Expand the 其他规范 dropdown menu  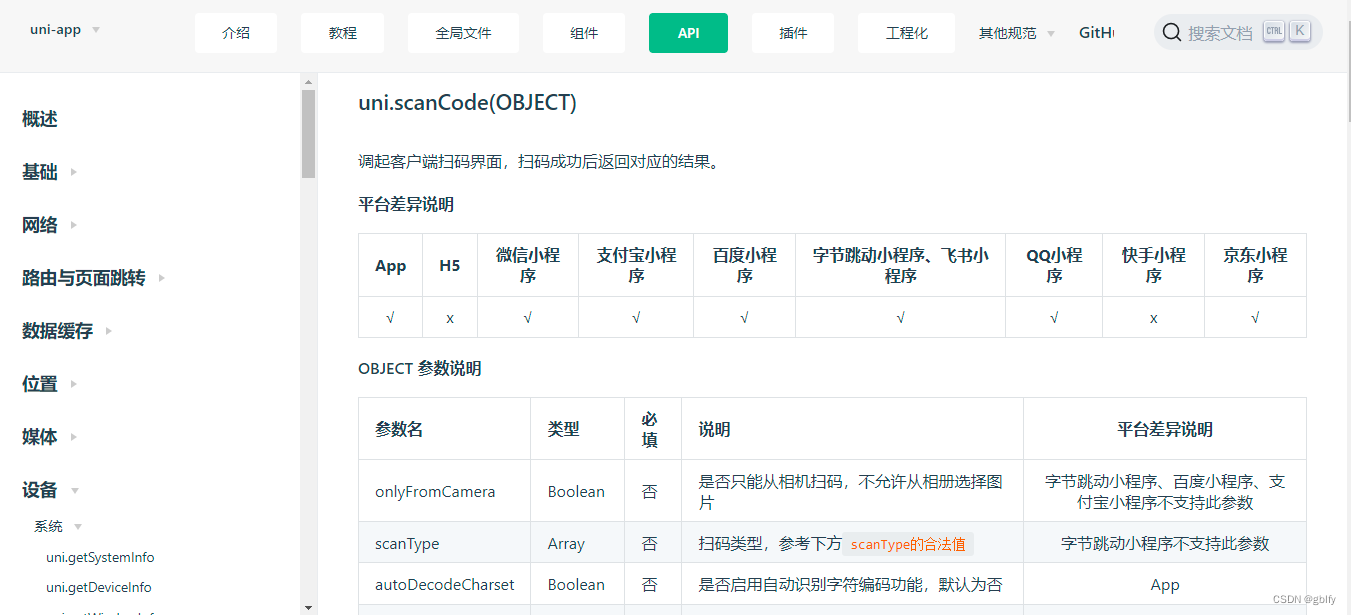pos(1017,33)
